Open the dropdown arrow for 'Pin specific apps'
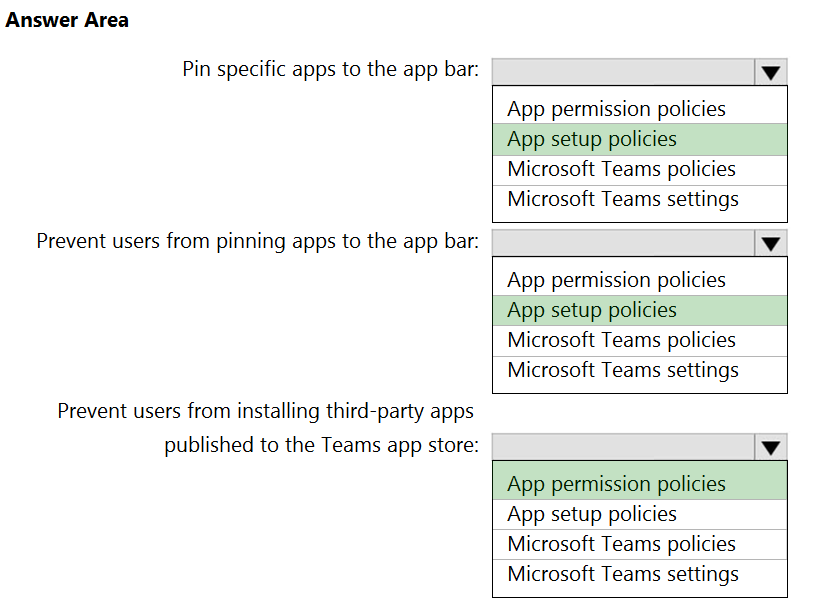Image resolution: width=816 pixels, height=602 pixels. point(770,72)
